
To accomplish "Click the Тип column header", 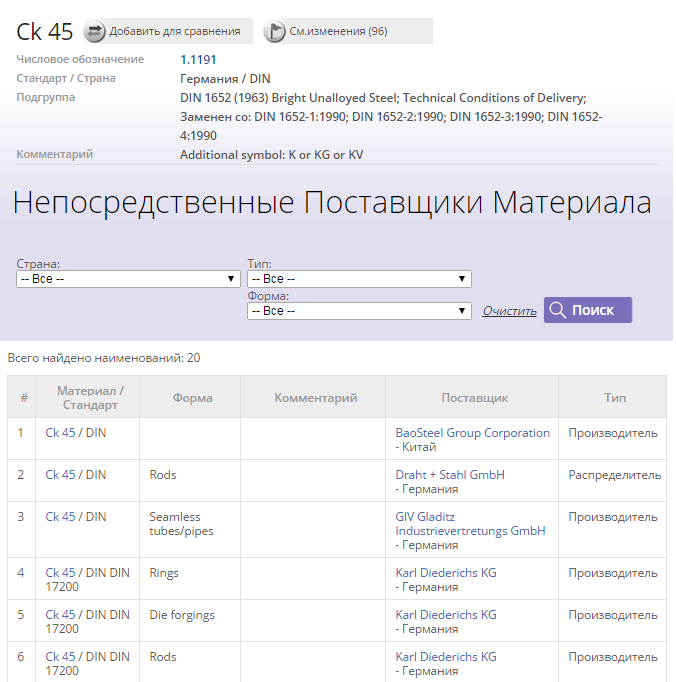I will 612,398.
